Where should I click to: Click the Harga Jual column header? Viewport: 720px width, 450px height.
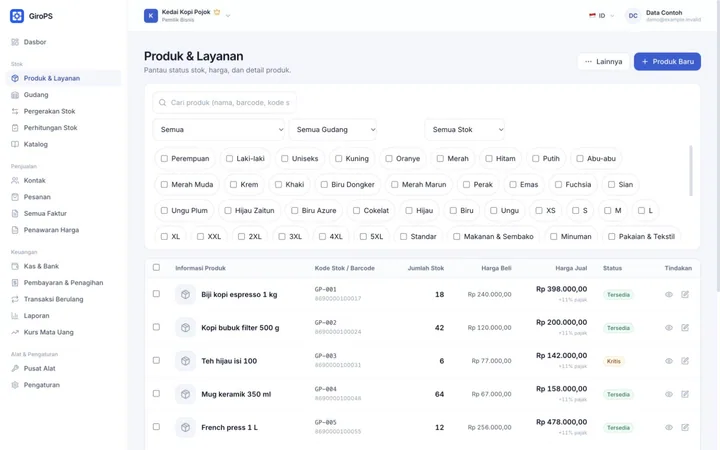pyautogui.click(x=571, y=268)
